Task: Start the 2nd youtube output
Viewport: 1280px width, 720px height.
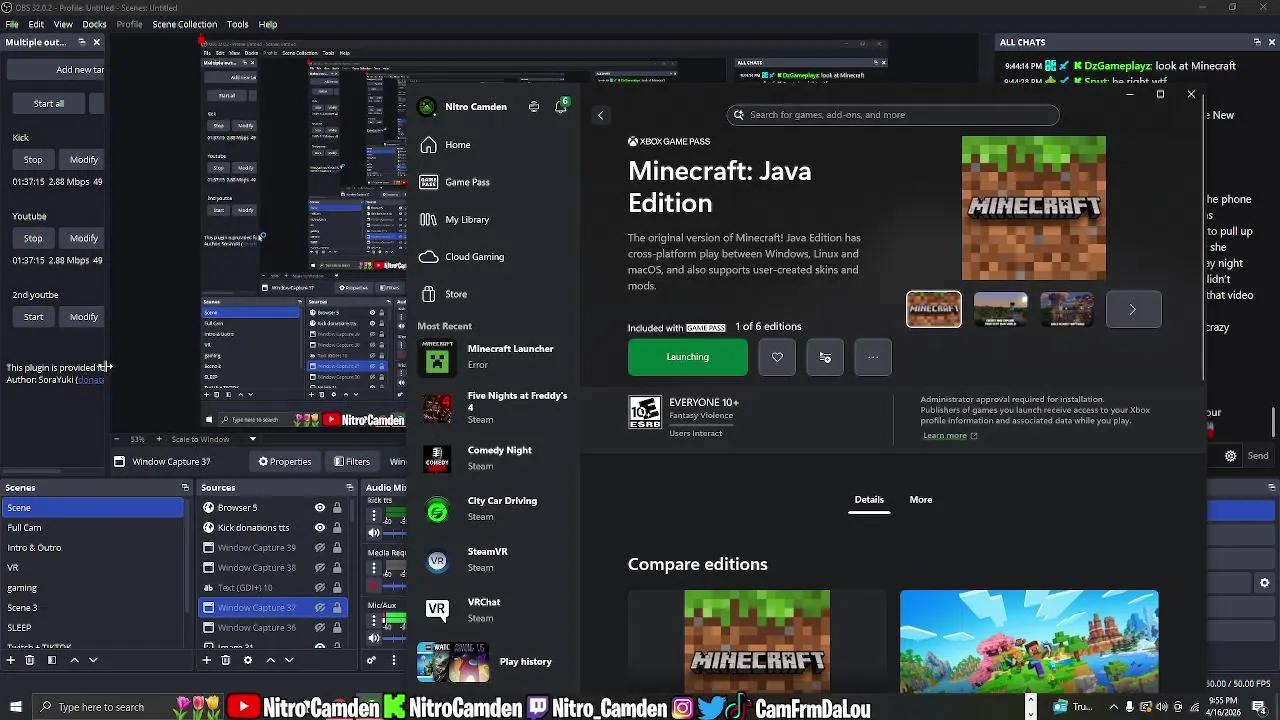Action: coord(33,317)
